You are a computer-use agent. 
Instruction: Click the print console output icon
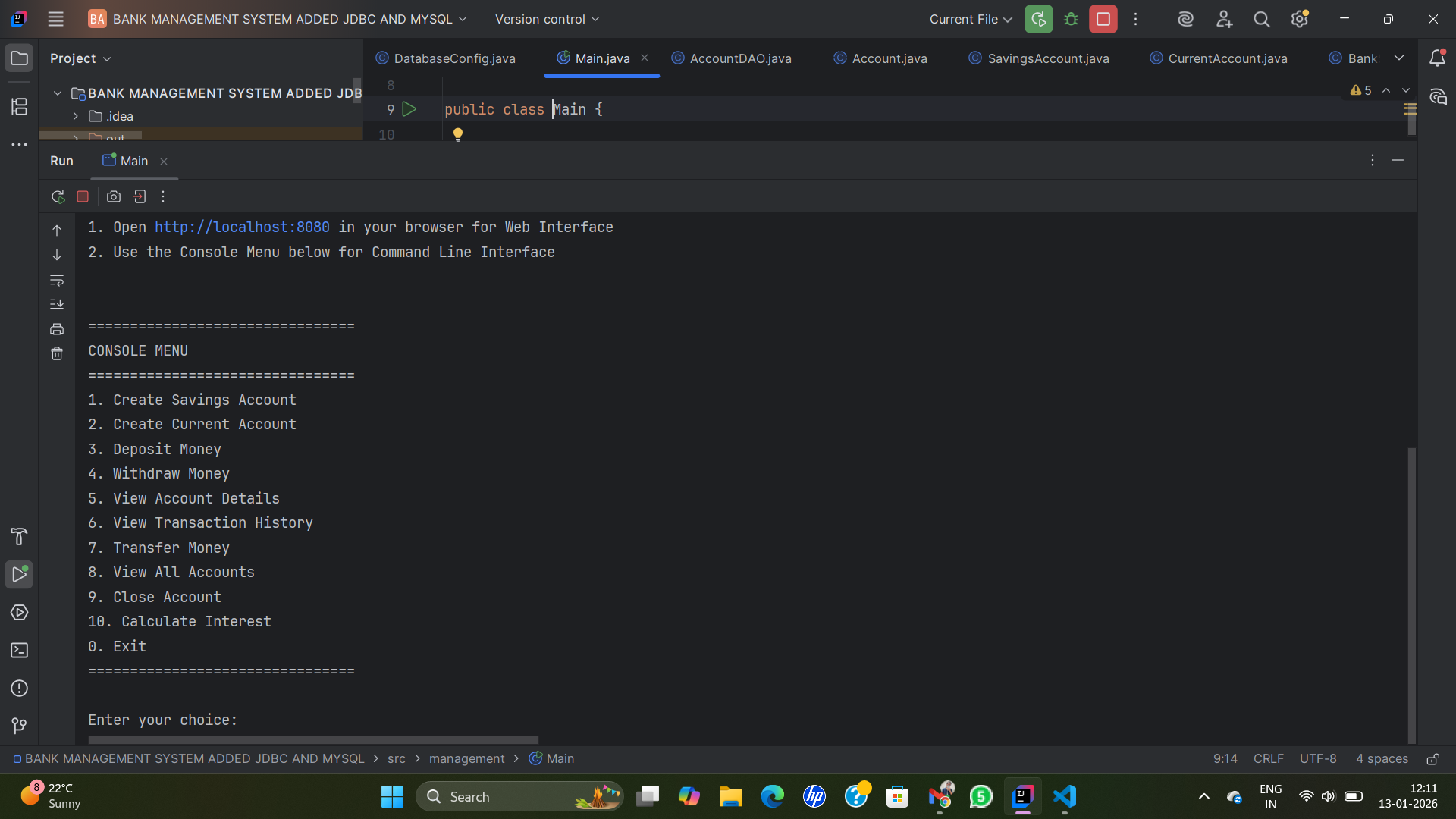(57, 329)
